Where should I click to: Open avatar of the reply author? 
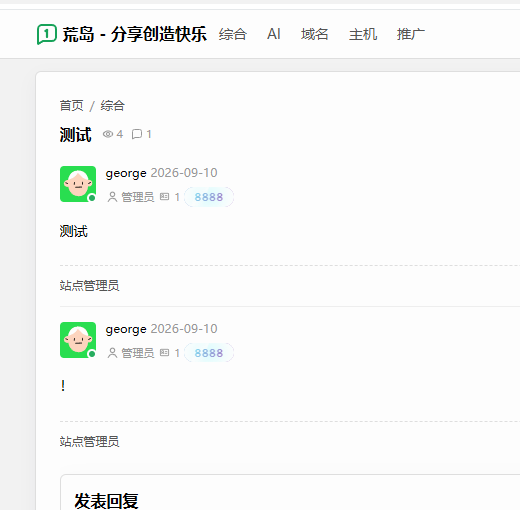tap(78, 340)
